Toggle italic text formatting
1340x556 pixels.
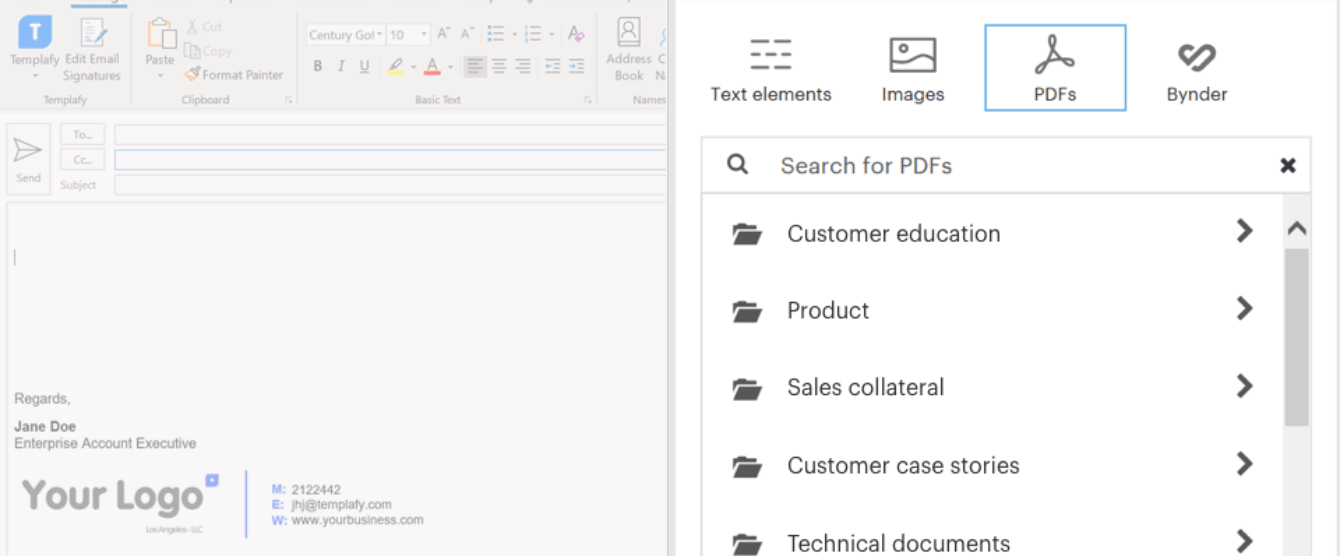click(341, 67)
